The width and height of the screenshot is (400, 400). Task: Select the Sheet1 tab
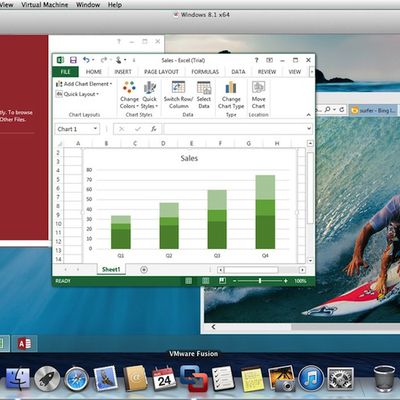(x=111, y=270)
